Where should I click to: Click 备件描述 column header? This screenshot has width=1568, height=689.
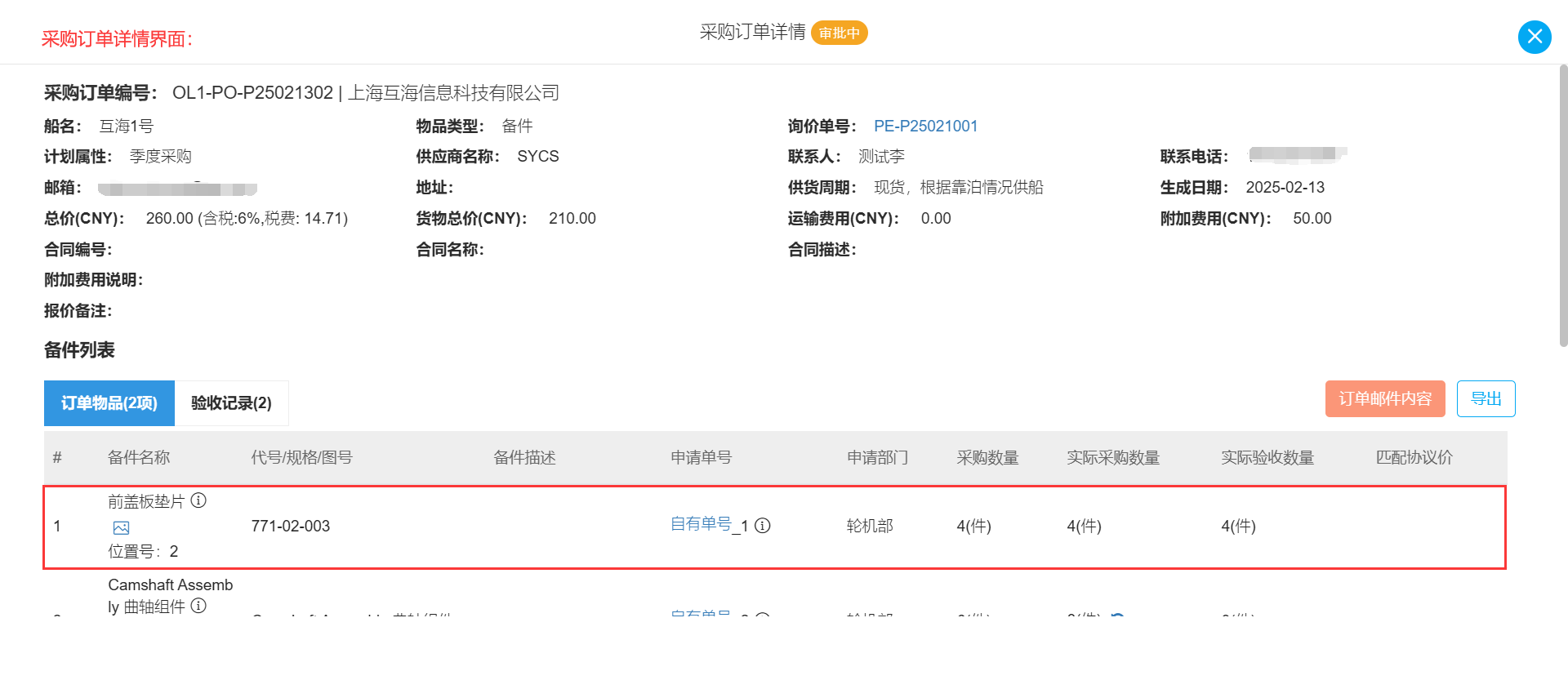pyautogui.click(x=524, y=458)
